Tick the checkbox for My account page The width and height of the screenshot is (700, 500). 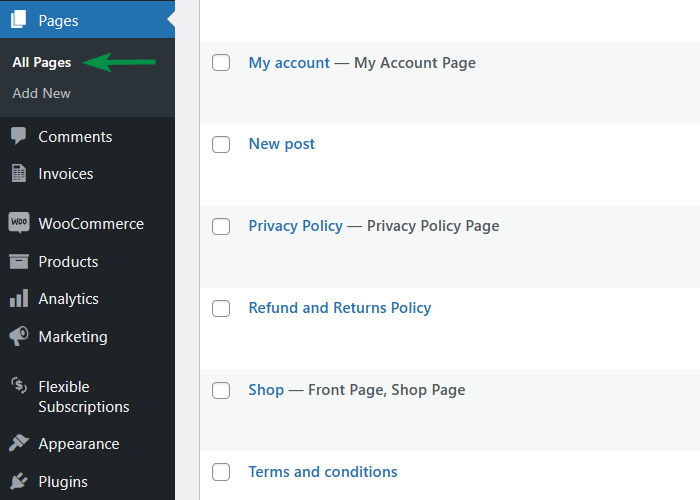click(221, 63)
